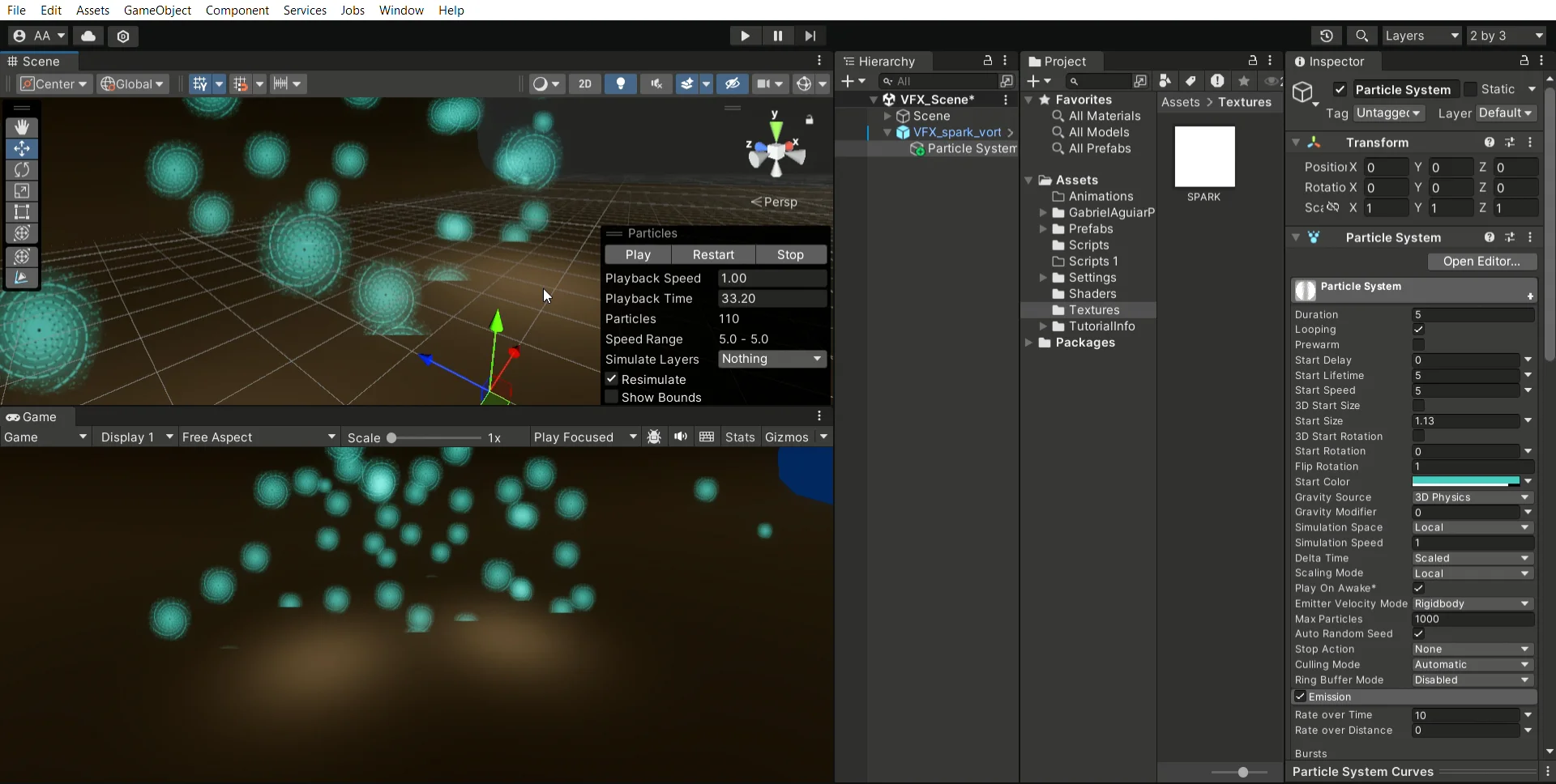Select the Hand (View) tool
Viewport: 1556px width, 784px height.
(22, 127)
